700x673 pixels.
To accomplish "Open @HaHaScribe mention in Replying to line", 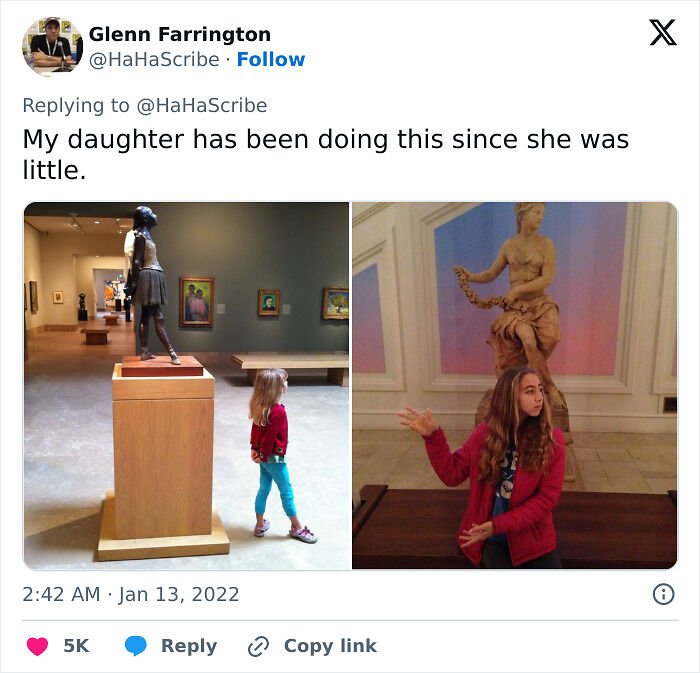I will (x=202, y=106).
